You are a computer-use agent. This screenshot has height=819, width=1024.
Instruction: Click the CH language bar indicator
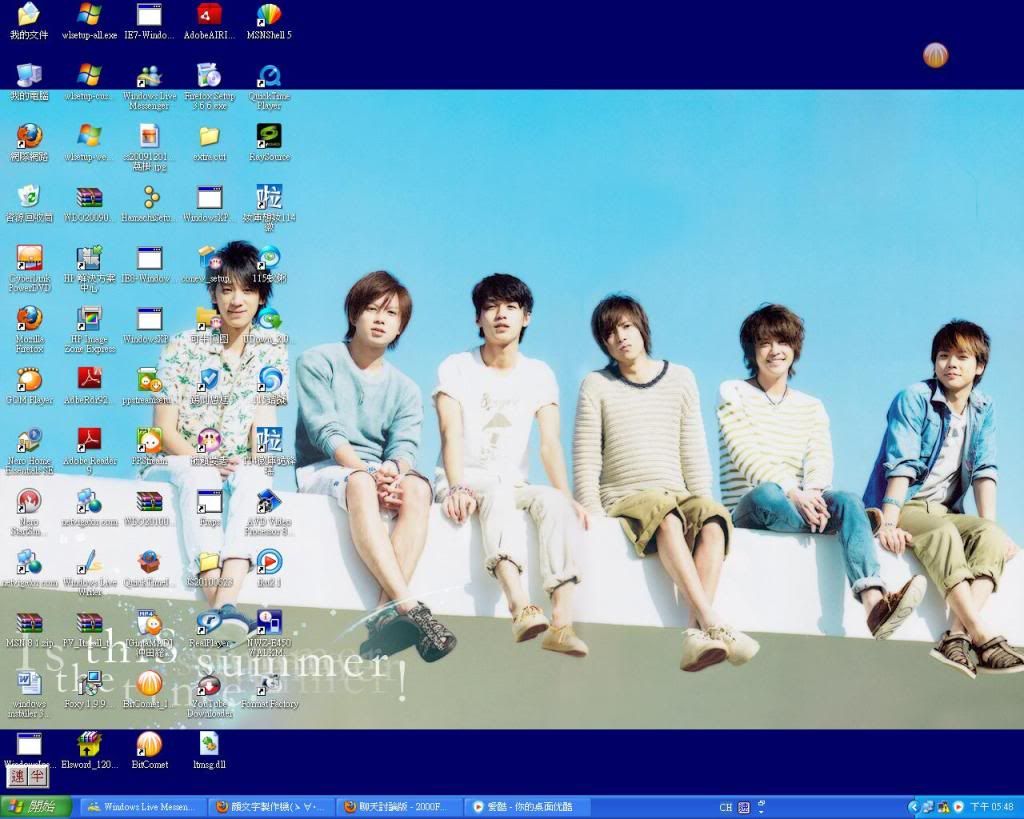pos(726,807)
